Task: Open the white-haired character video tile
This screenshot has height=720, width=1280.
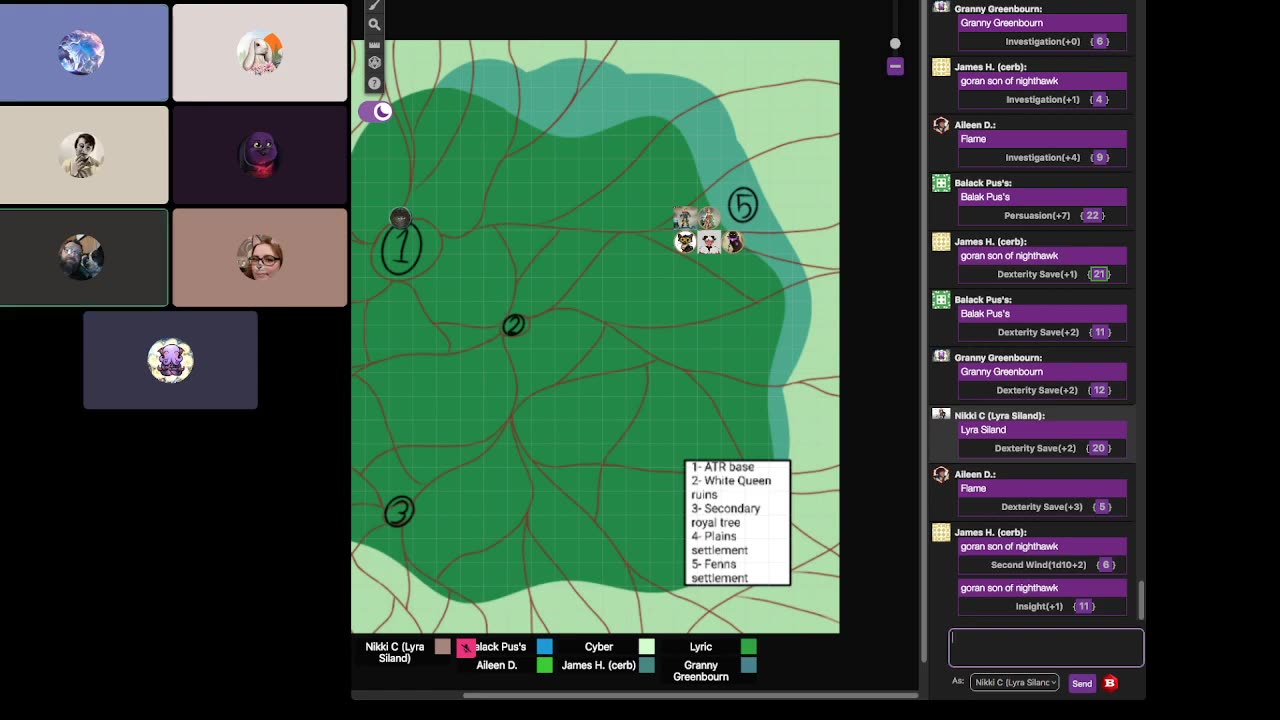Action: point(260,52)
